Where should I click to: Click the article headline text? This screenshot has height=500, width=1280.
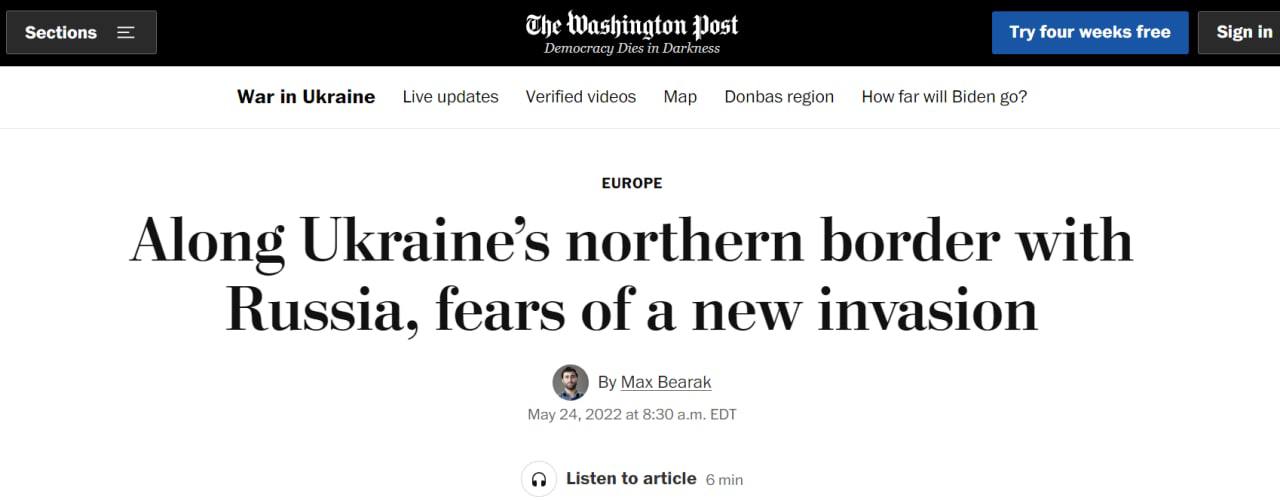click(x=632, y=275)
